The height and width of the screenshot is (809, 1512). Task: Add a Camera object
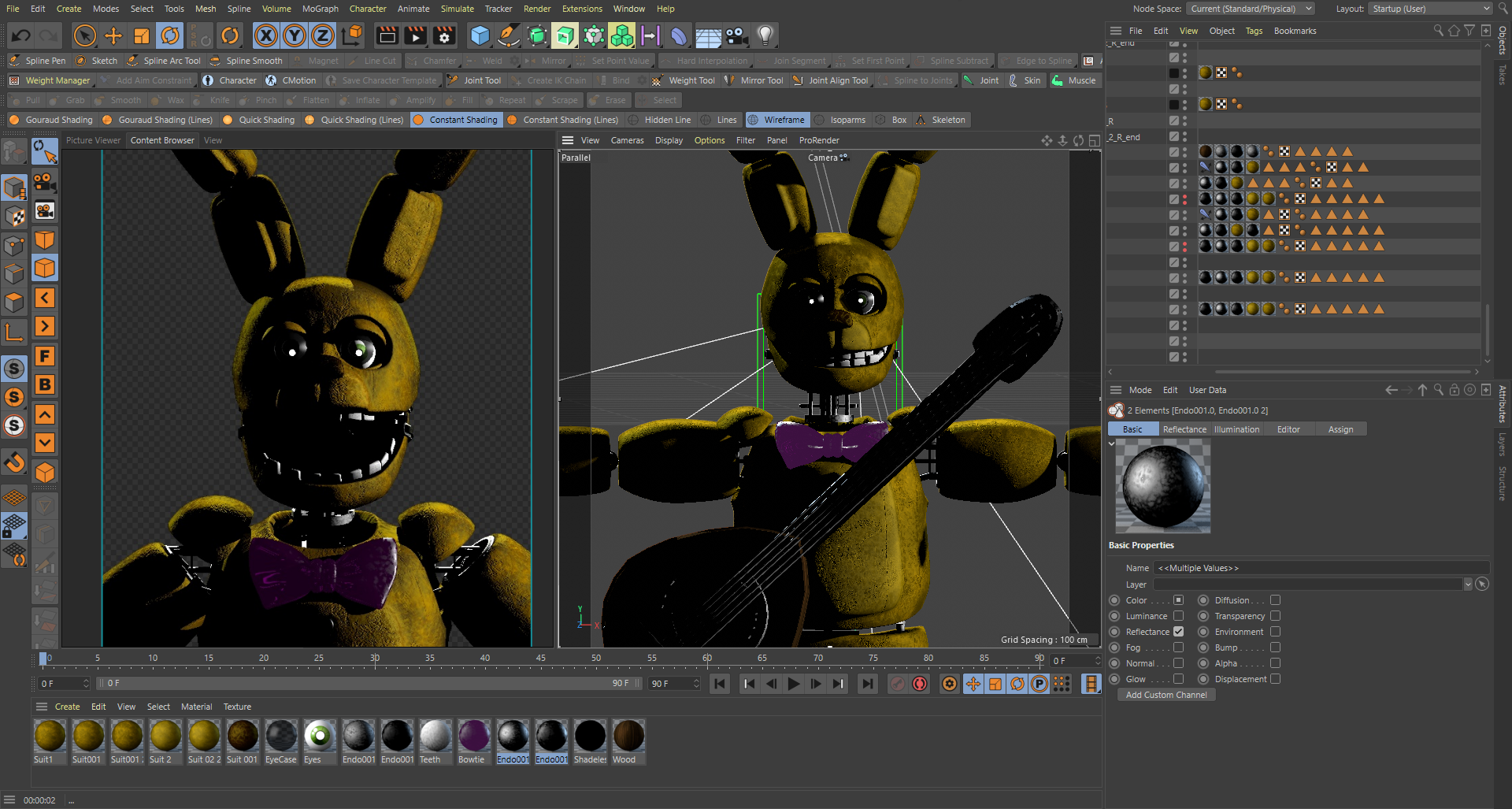coord(736,35)
